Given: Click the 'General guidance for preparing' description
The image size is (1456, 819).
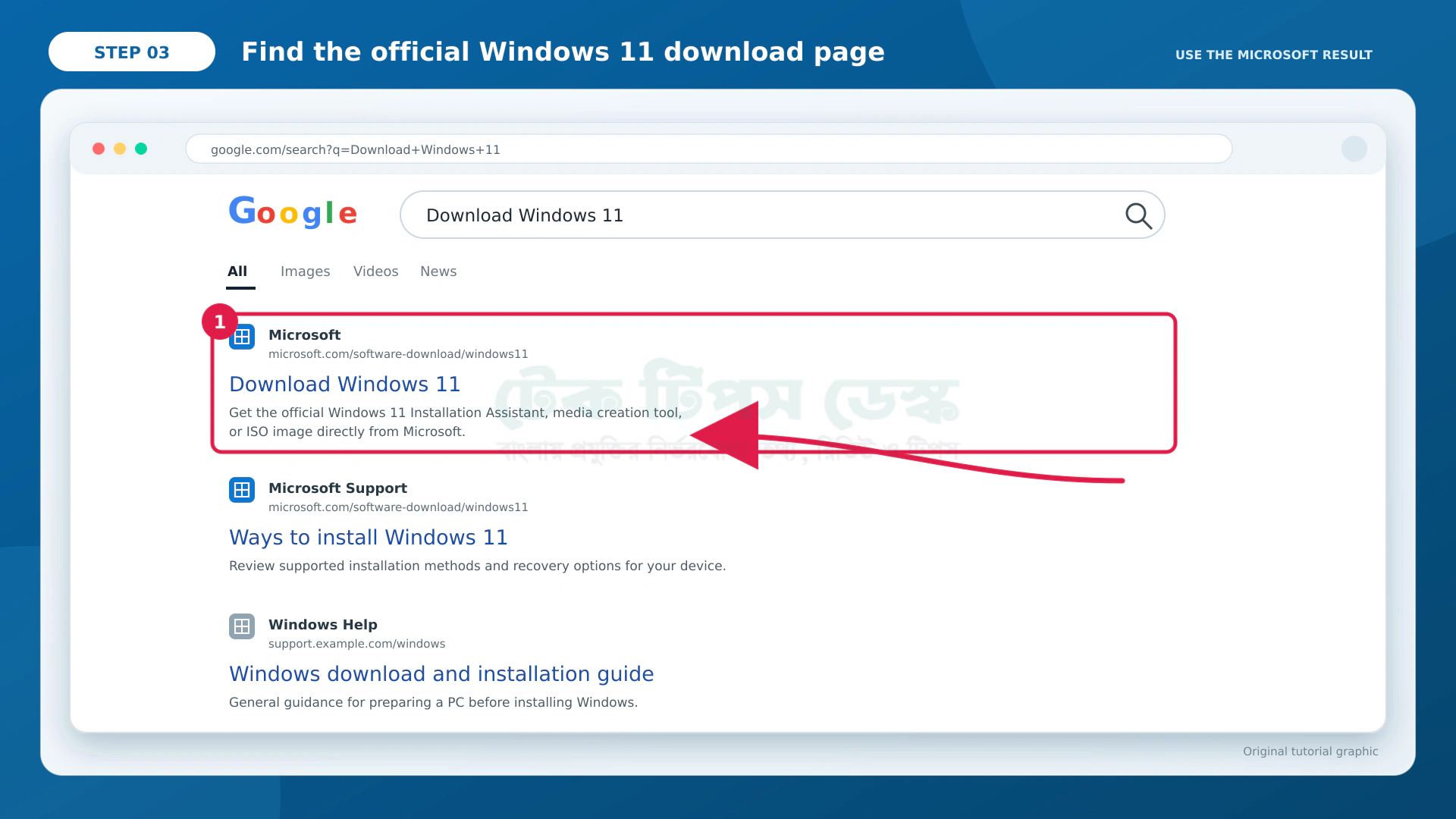Looking at the screenshot, I should pyautogui.click(x=433, y=702).
